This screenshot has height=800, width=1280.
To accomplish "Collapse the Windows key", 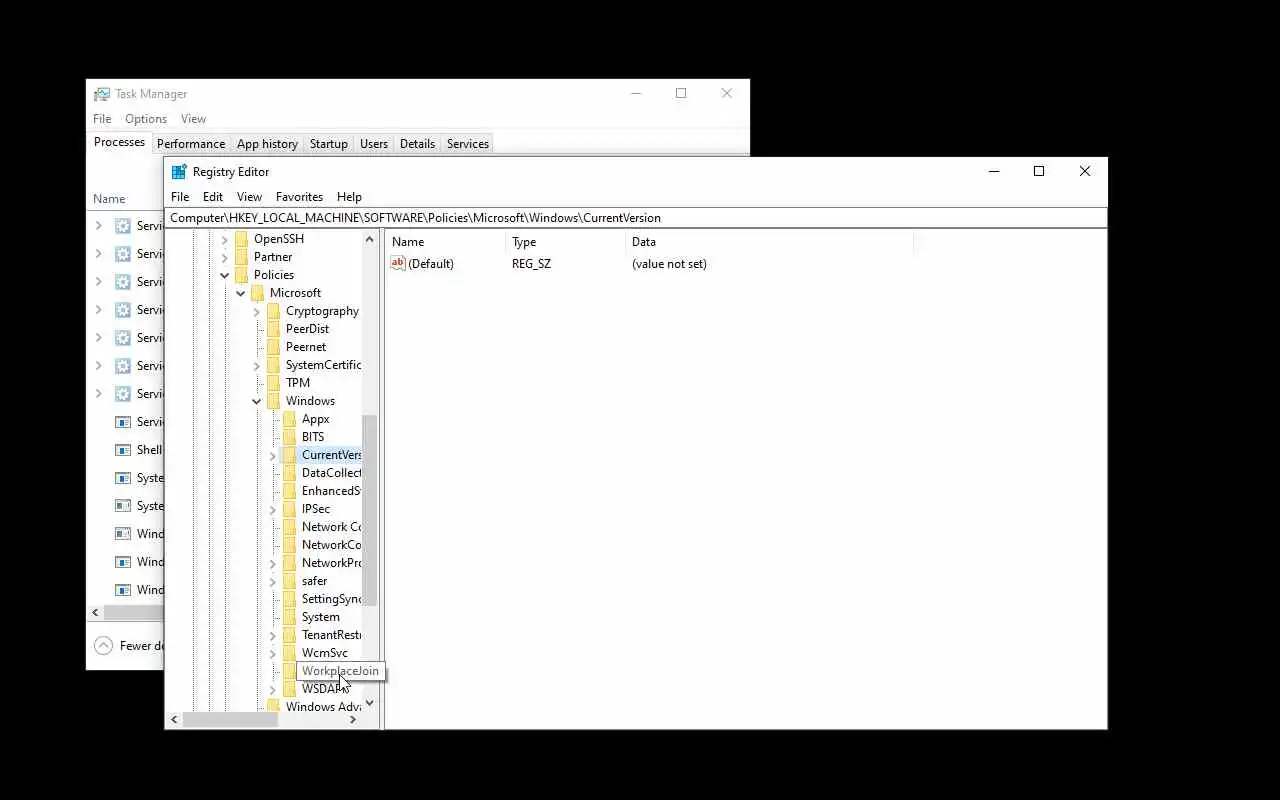I will (x=257, y=401).
